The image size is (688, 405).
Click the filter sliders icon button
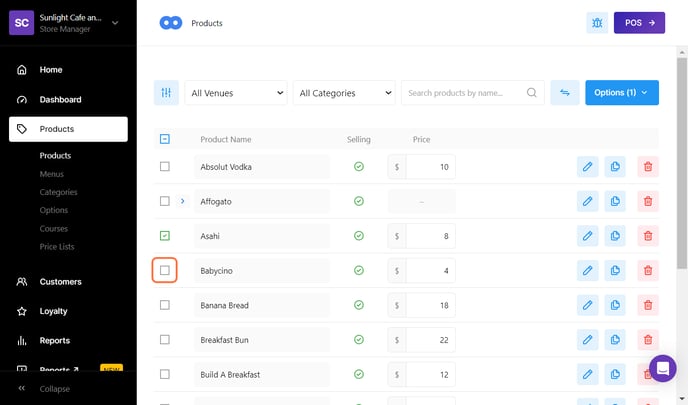point(166,93)
